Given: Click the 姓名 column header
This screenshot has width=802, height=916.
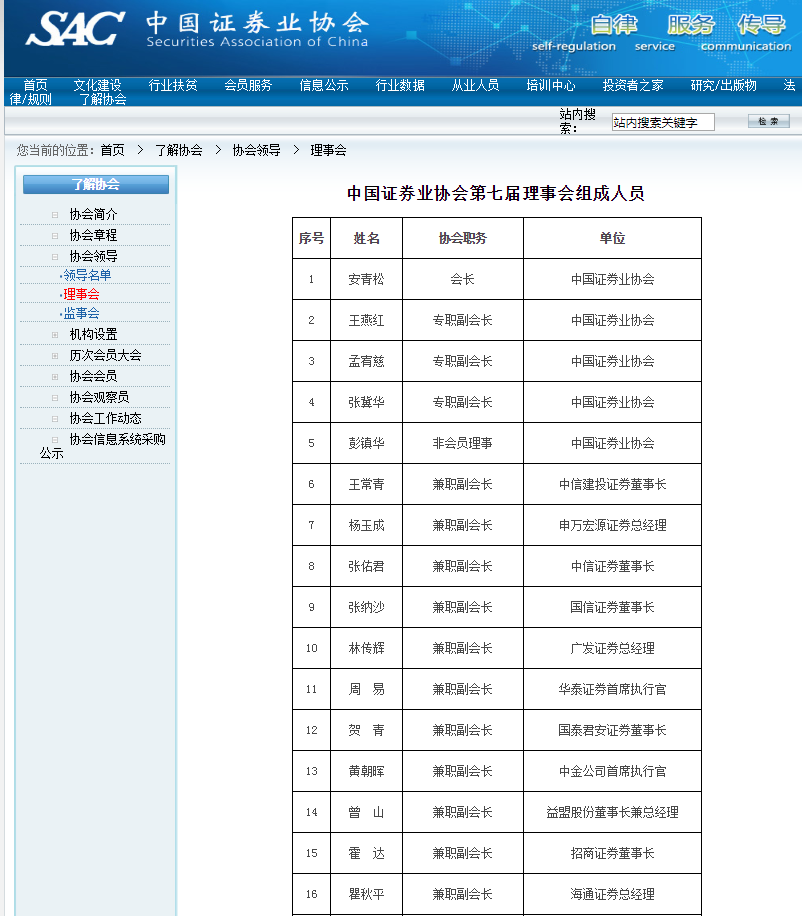Looking at the screenshot, I should click(366, 238).
